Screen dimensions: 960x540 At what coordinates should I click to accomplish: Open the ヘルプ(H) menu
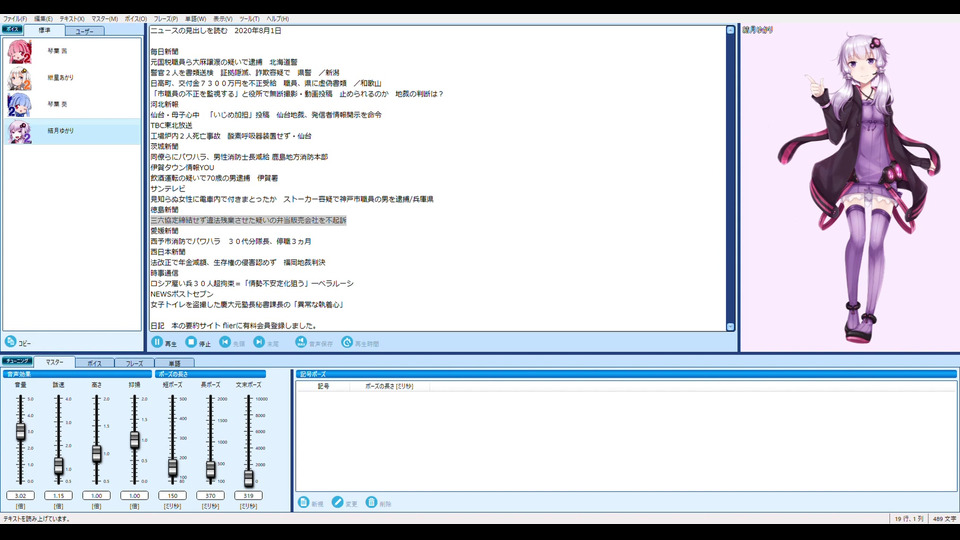point(277,19)
